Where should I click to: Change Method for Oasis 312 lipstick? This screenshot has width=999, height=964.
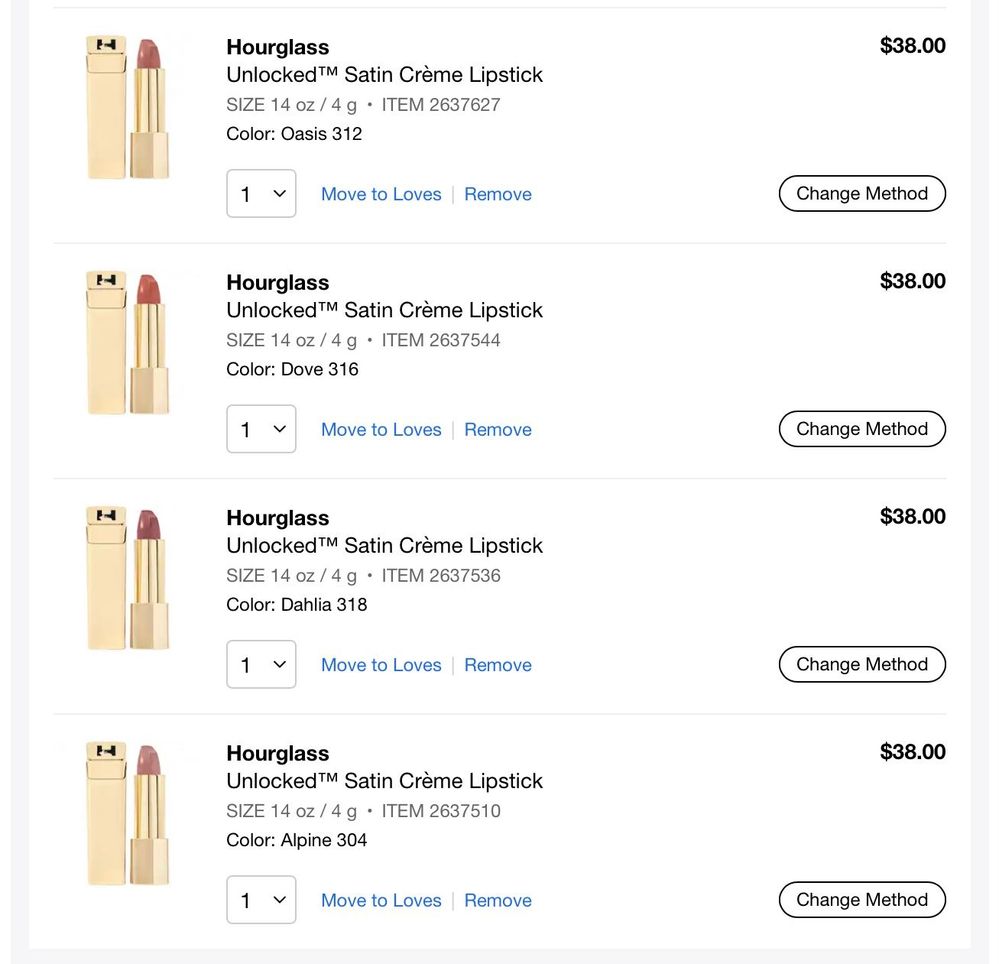(862, 194)
